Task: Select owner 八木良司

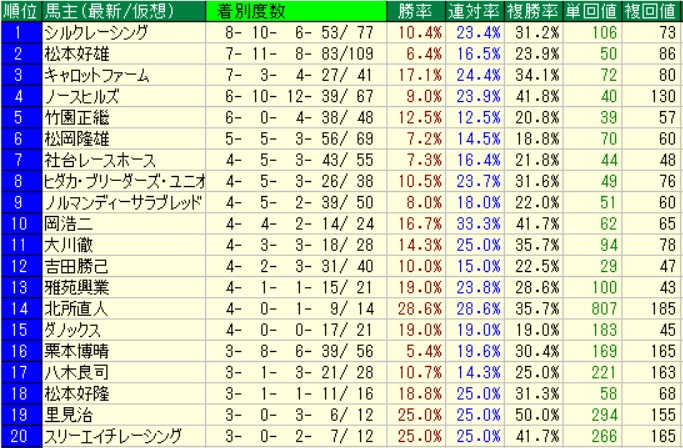Action: point(76,373)
